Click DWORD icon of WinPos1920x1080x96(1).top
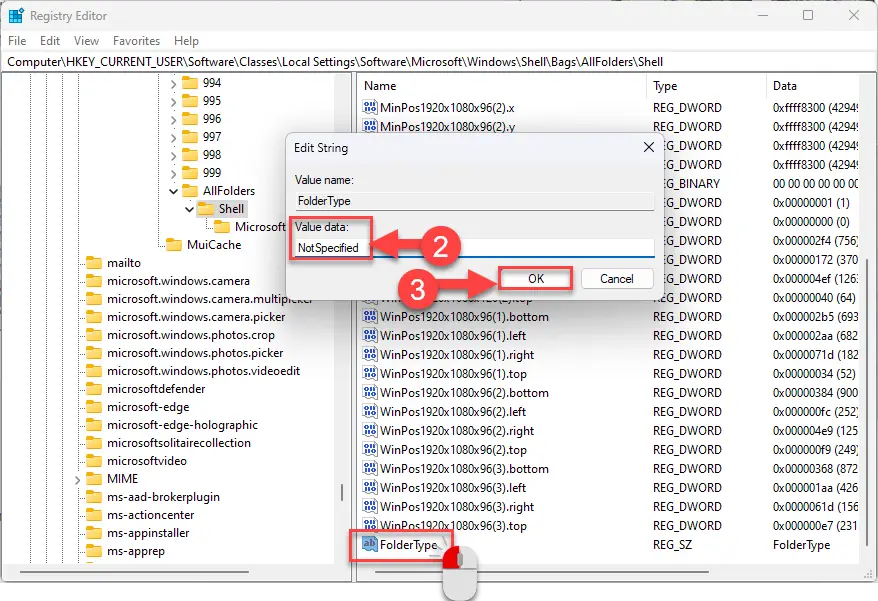Image resolution: width=878 pixels, height=601 pixels. click(370, 374)
